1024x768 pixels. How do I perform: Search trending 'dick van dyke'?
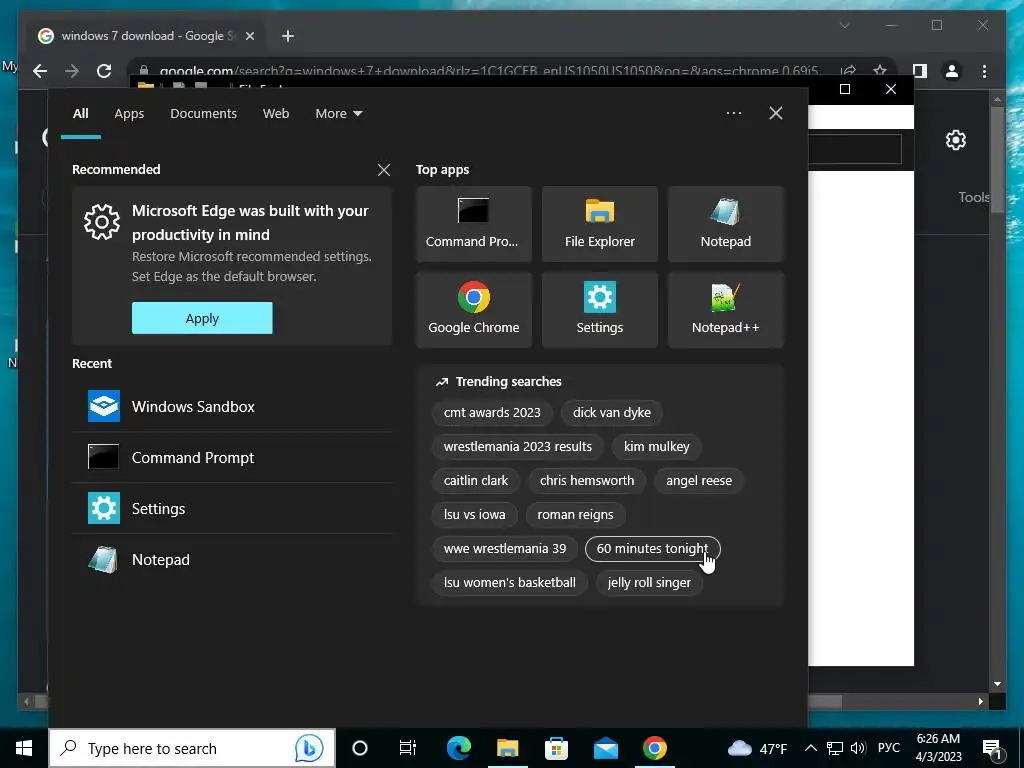pyautogui.click(x=612, y=413)
